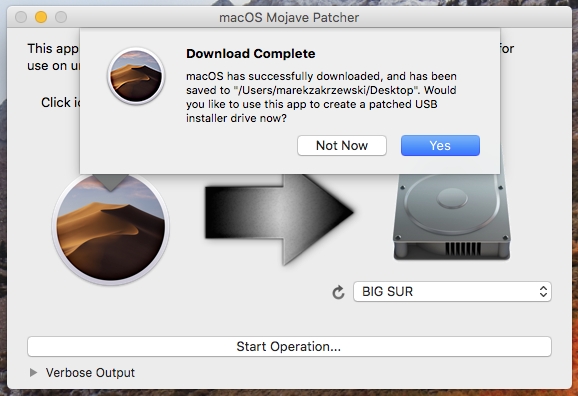578x396 pixels.
Task: Refresh the volume list with the reload icon
Action: (x=338, y=292)
